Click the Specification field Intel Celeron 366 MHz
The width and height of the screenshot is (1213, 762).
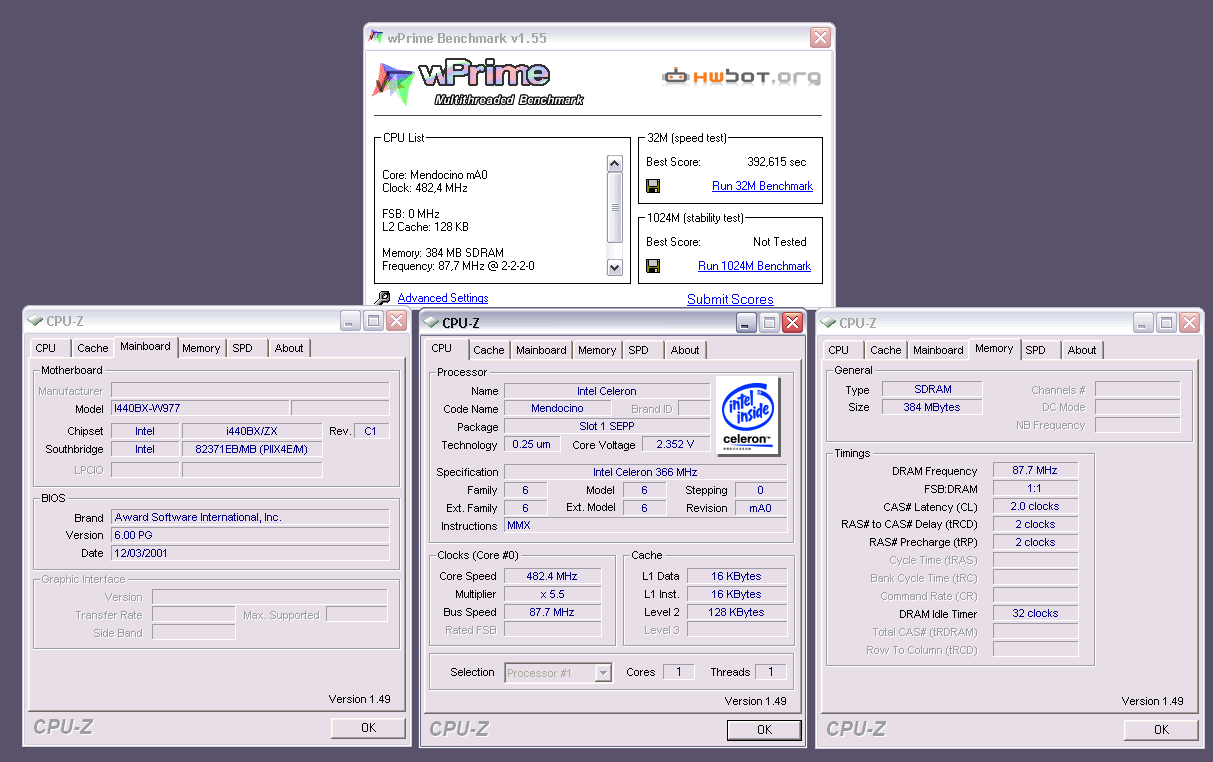point(645,472)
